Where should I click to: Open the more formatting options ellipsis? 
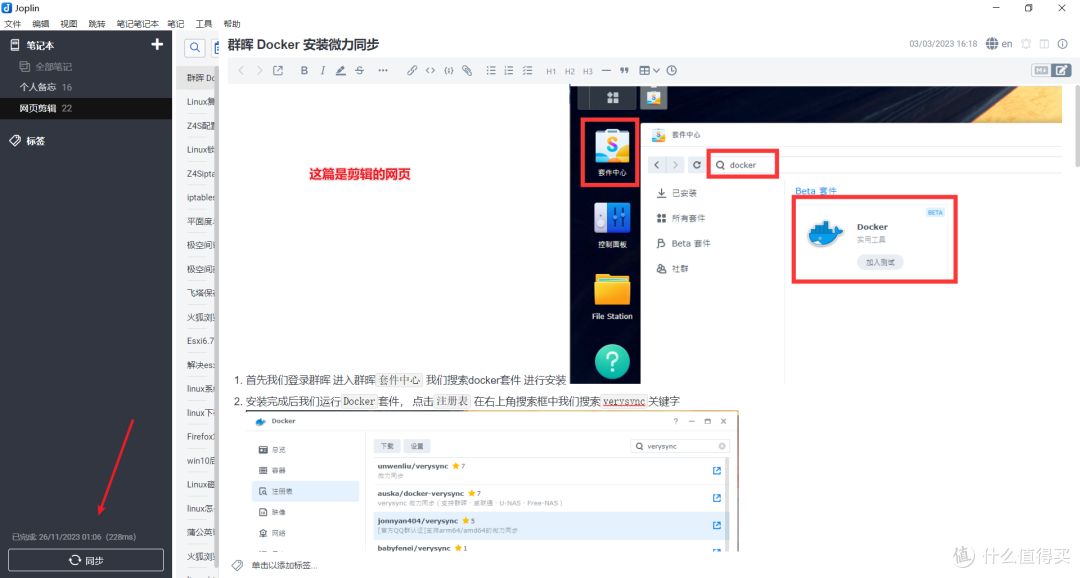(383, 70)
